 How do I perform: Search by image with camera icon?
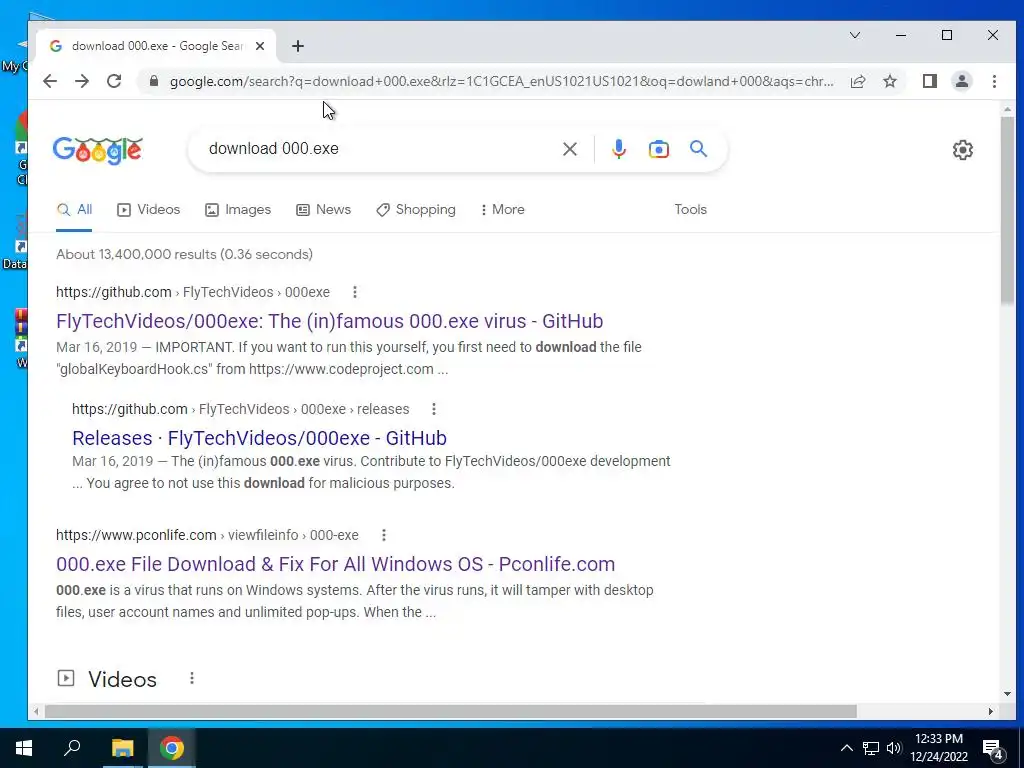click(x=658, y=149)
